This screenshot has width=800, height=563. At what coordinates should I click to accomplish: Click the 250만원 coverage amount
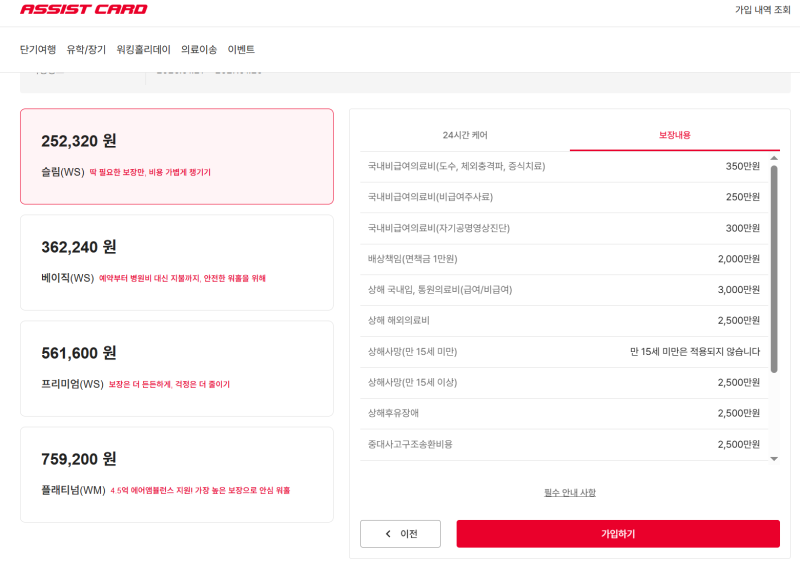click(x=743, y=197)
